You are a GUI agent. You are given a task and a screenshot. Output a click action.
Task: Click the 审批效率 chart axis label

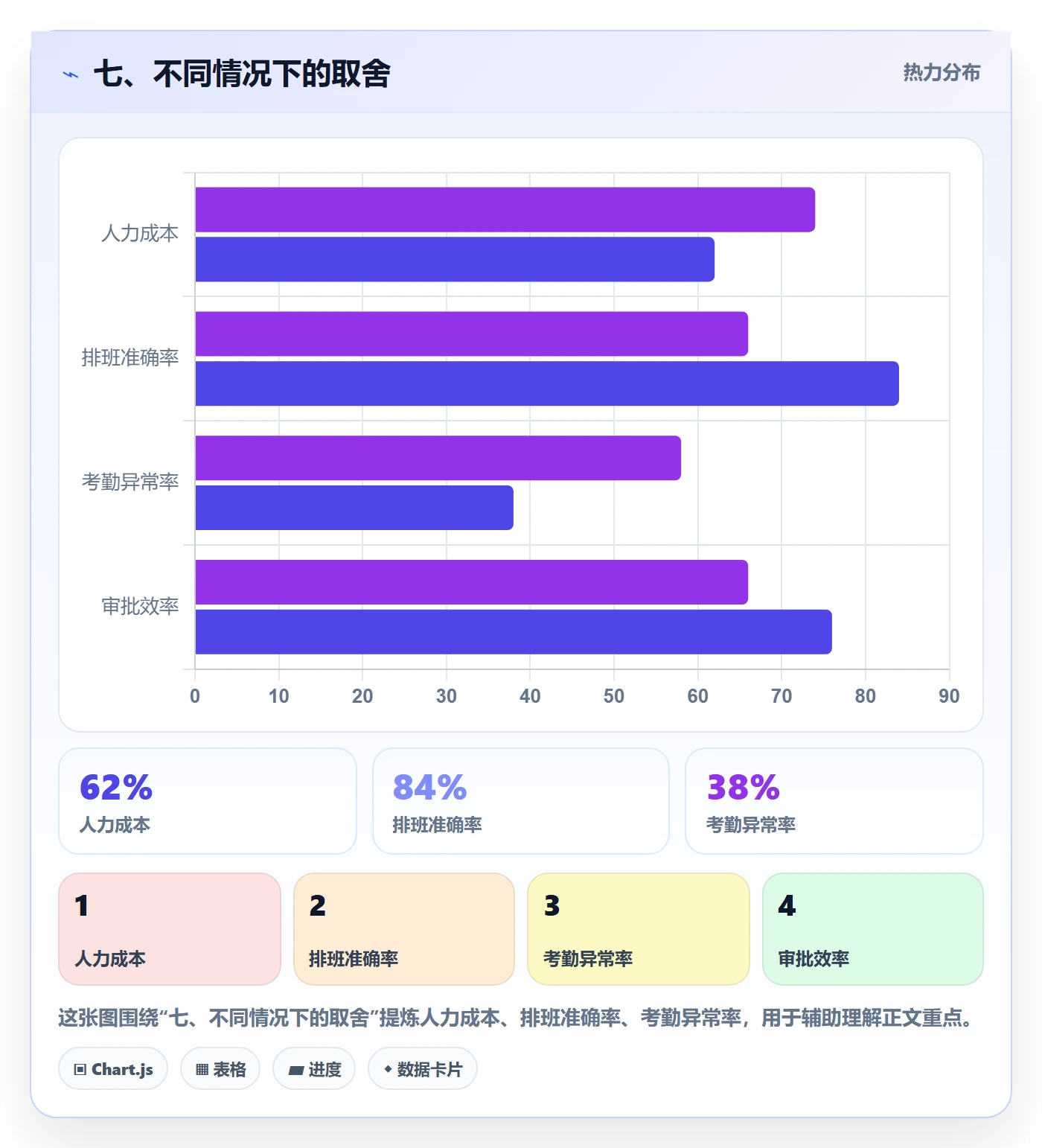click(140, 607)
